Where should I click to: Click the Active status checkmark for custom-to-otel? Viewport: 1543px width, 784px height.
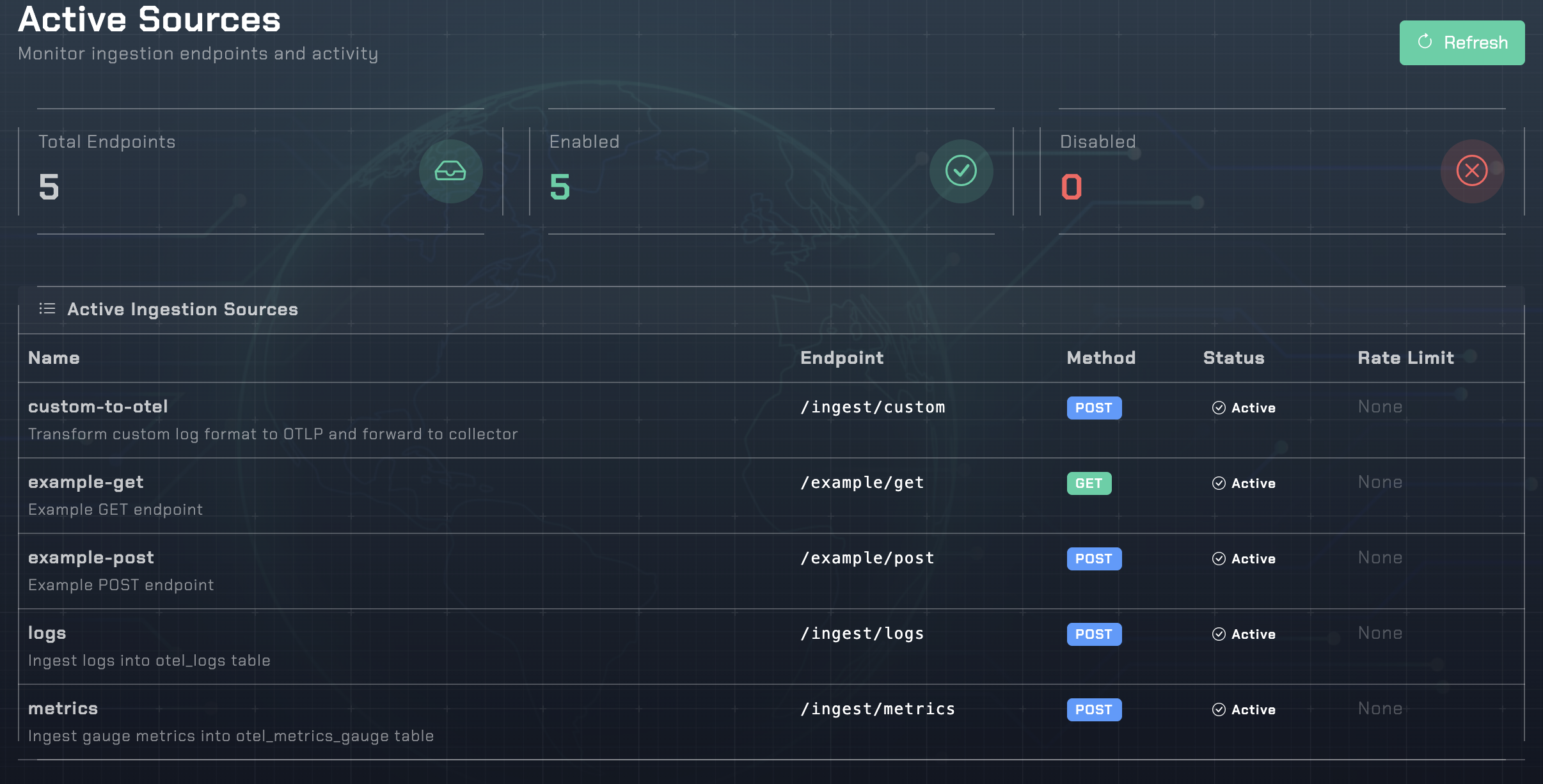pyautogui.click(x=1219, y=407)
